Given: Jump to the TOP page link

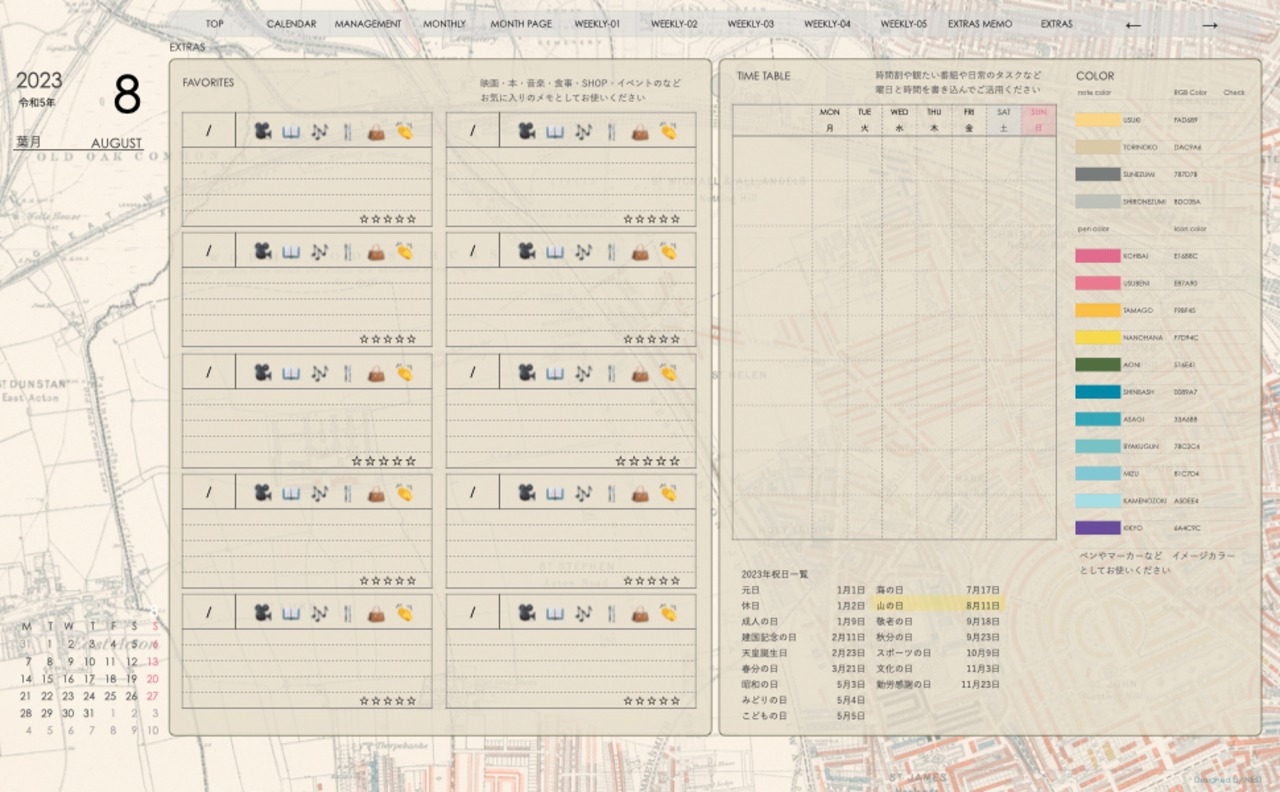Looking at the screenshot, I should pyautogui.click(x=214, y=24).
